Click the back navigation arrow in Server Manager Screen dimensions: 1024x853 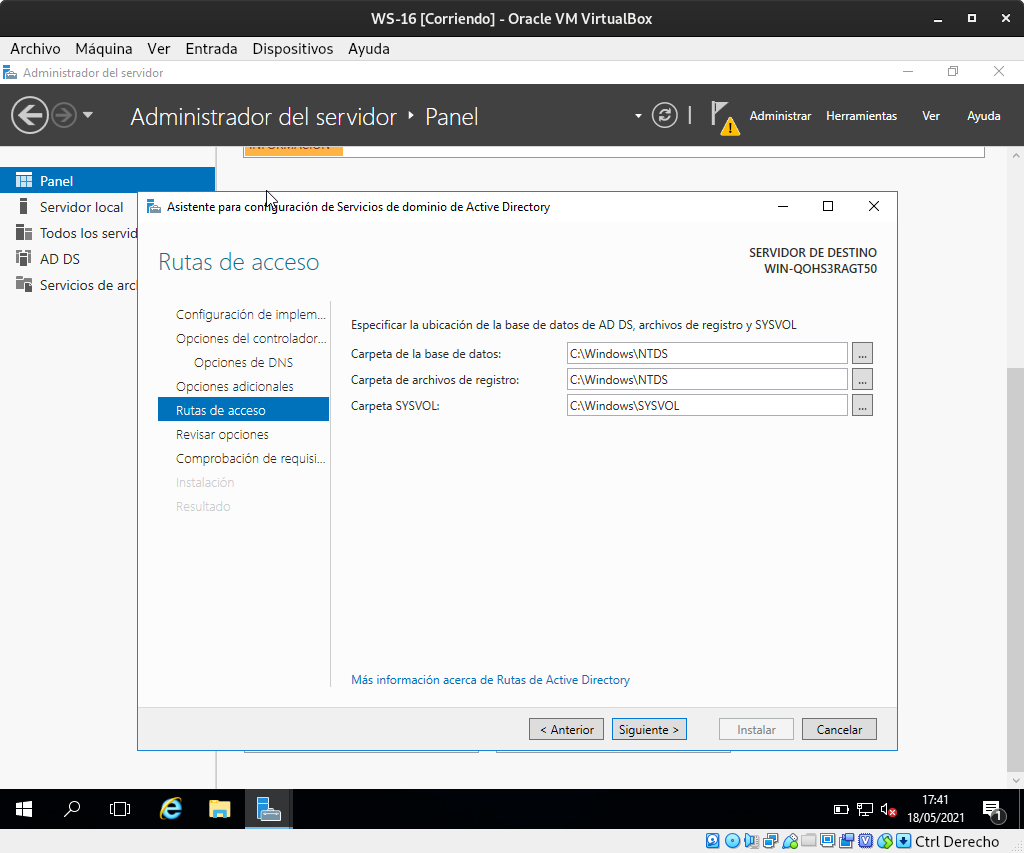pyautogui.click(x=30, y=116)
